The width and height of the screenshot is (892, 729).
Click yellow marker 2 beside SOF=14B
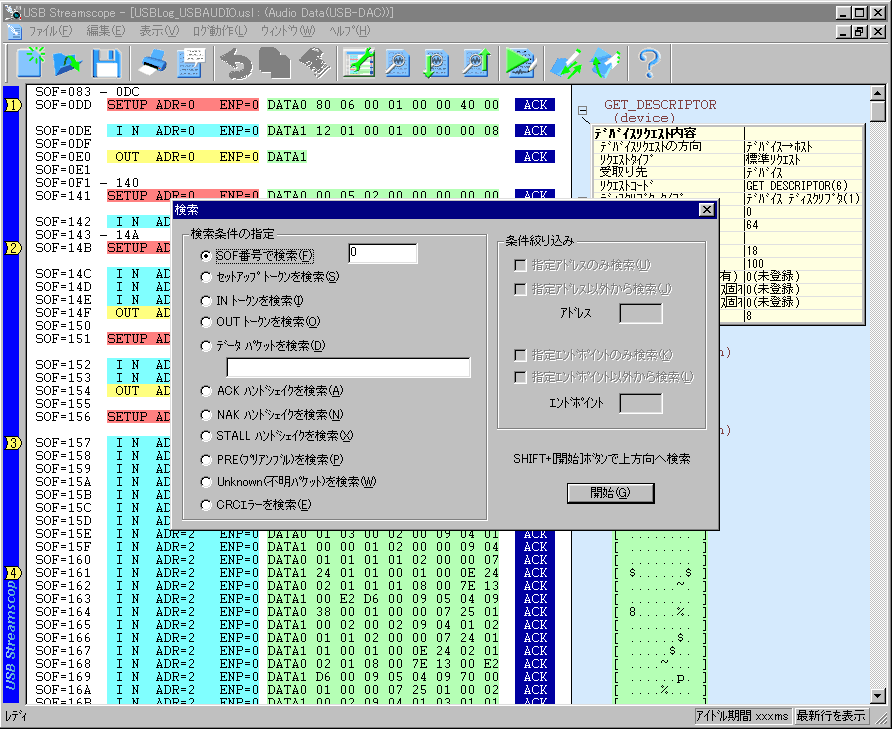[x=13, y=248]
